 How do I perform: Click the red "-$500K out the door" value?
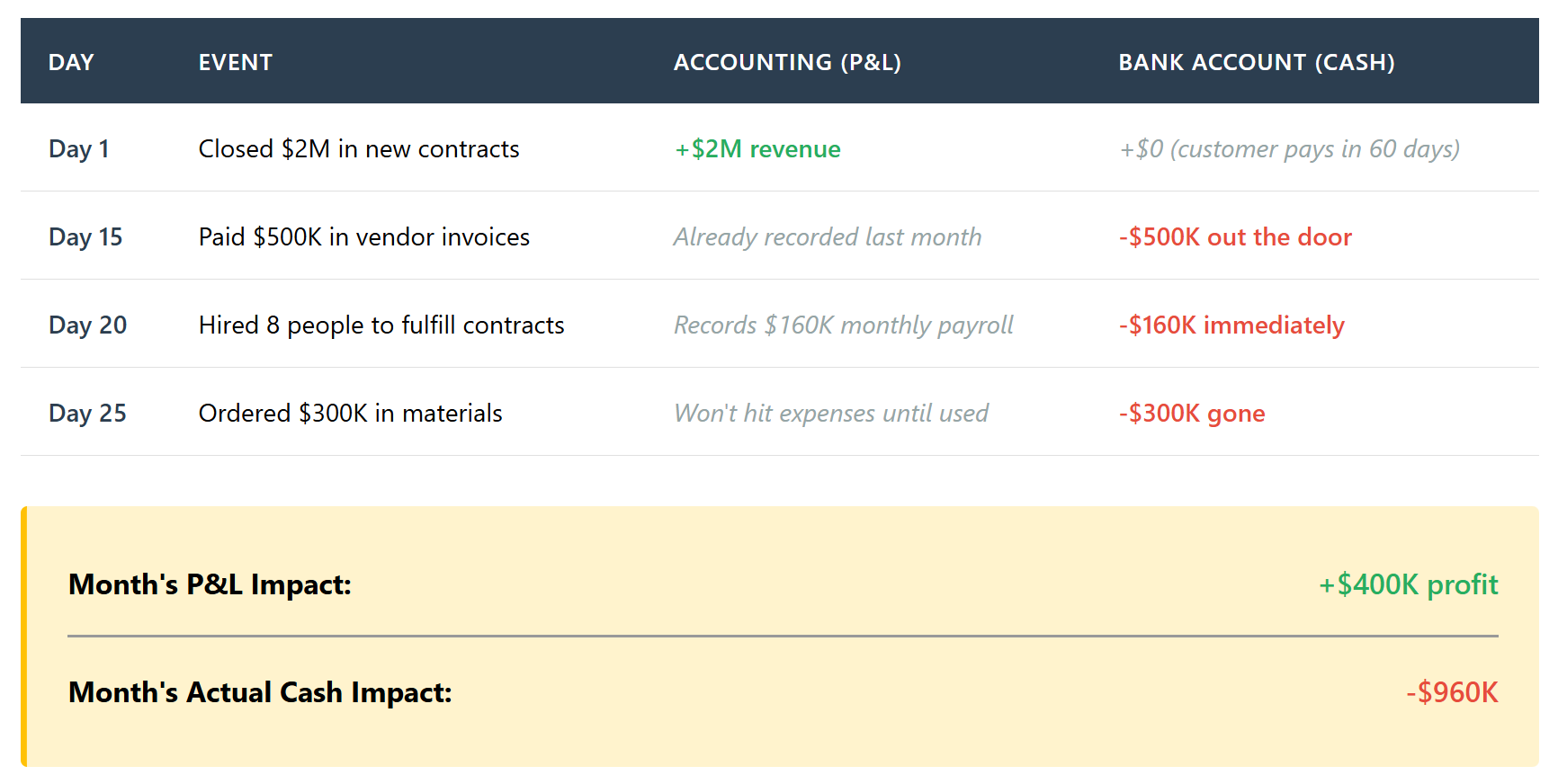pyautogui.click(x=1235, y=236)
